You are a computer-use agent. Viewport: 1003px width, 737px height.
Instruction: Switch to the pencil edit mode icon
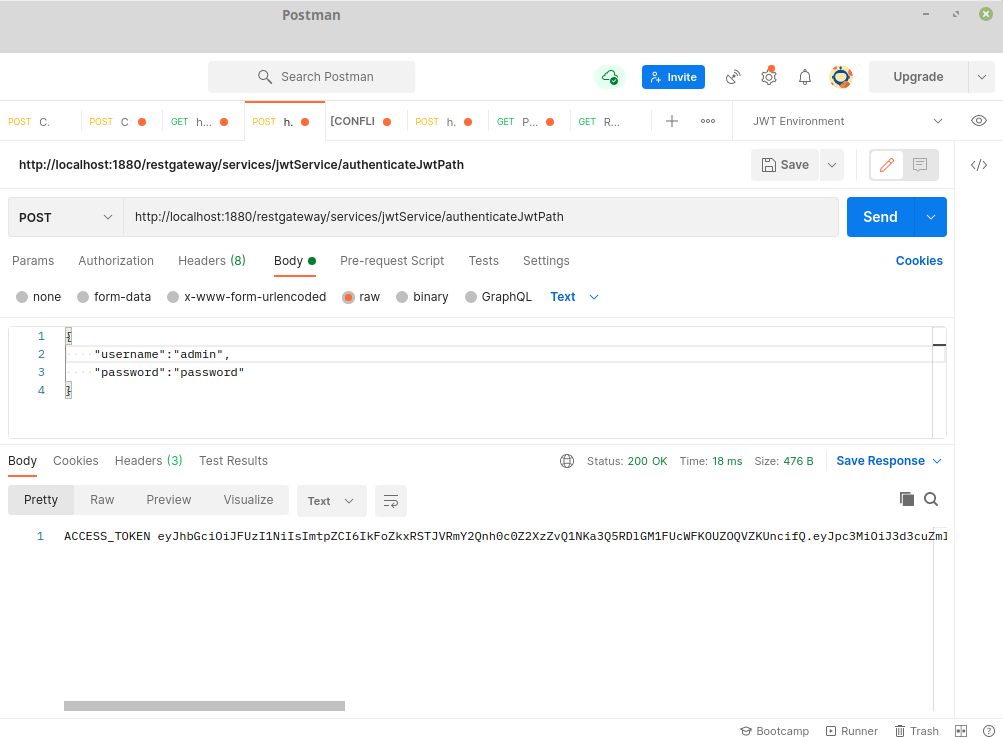887,165
